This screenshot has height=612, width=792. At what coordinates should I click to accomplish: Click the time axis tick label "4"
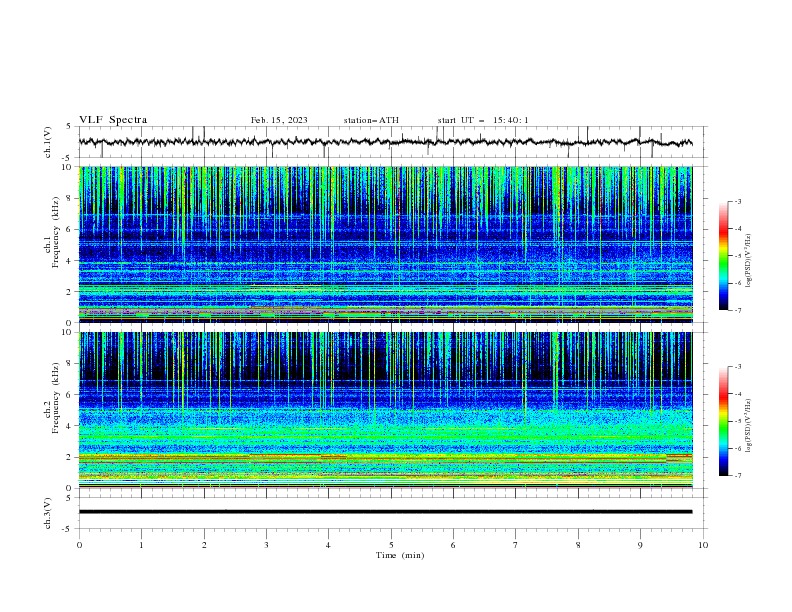click(328, 545)
